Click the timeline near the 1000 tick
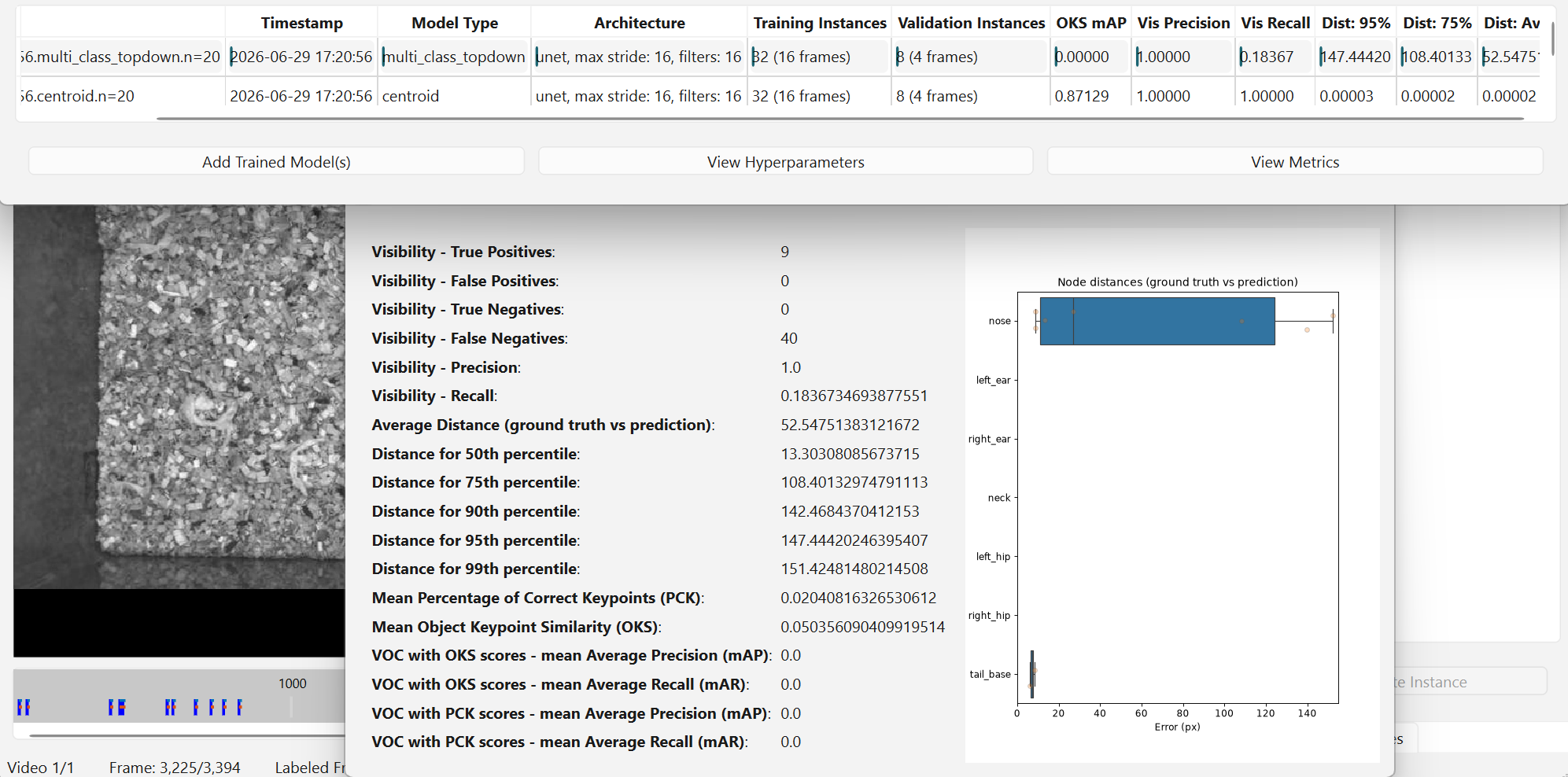 [x=292, y=704]
